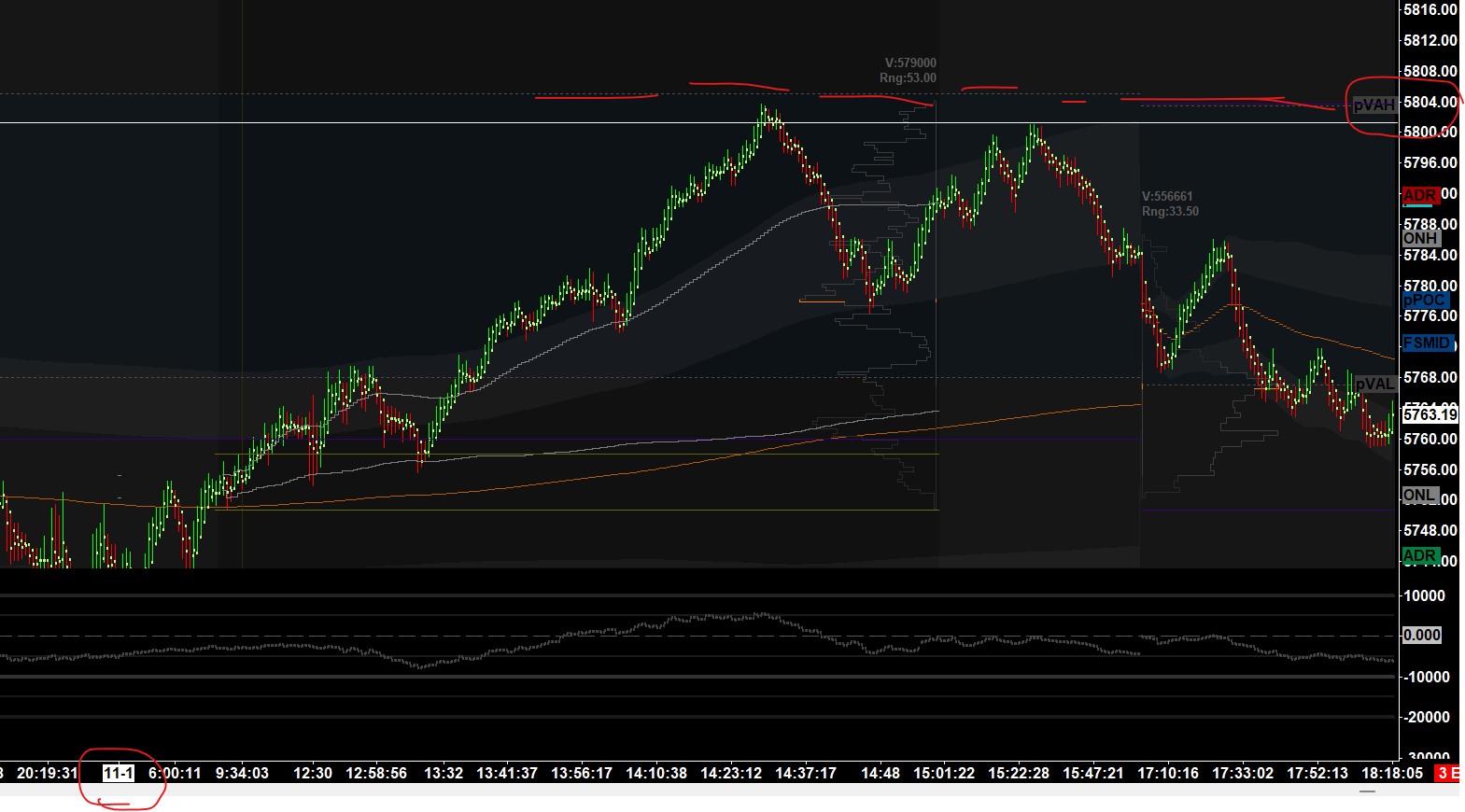Select the 14:10:38 time label
Viewport: 1465px width, 812px height.
[x=656, y=773]
